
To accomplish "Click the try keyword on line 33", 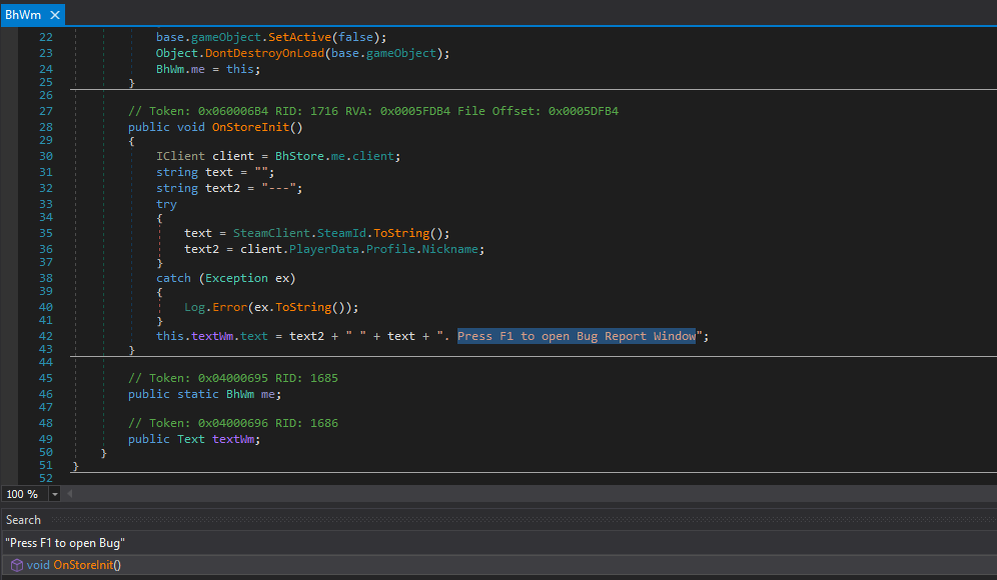I will pyautogui.click(x=167, y=205).
